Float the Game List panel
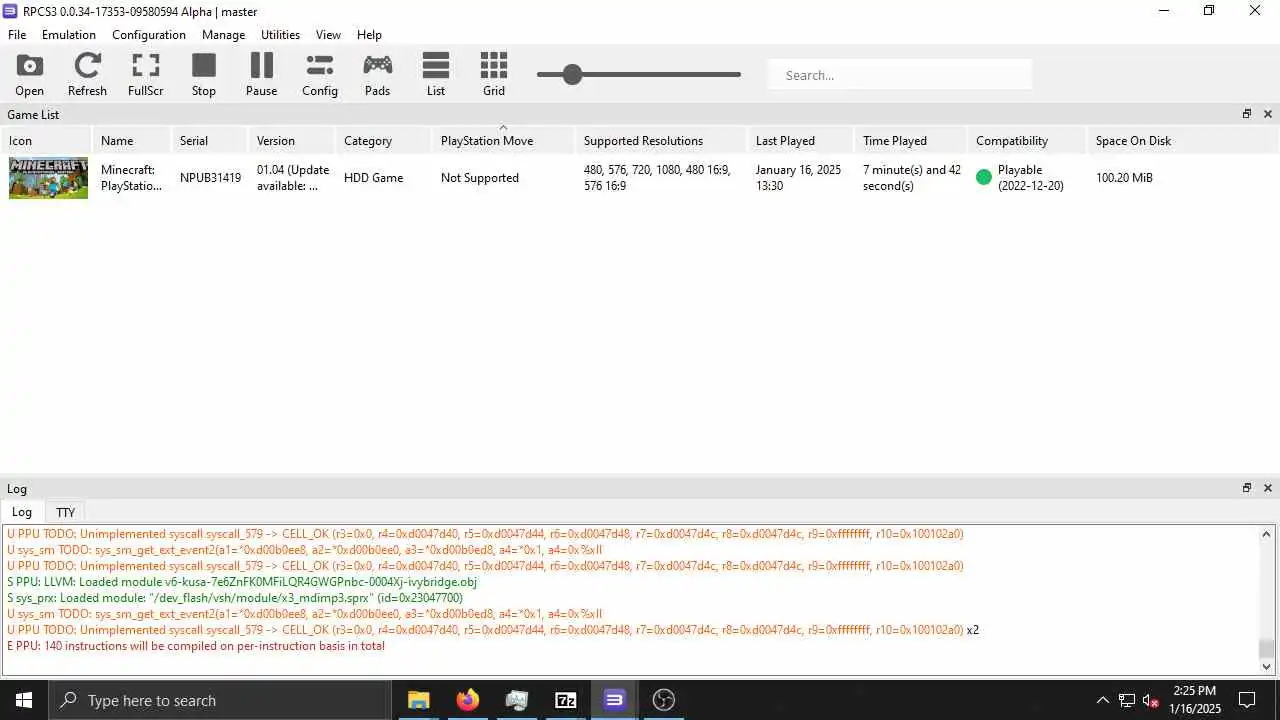This screenshot has width=1280, height=720. click(1247, 114)
